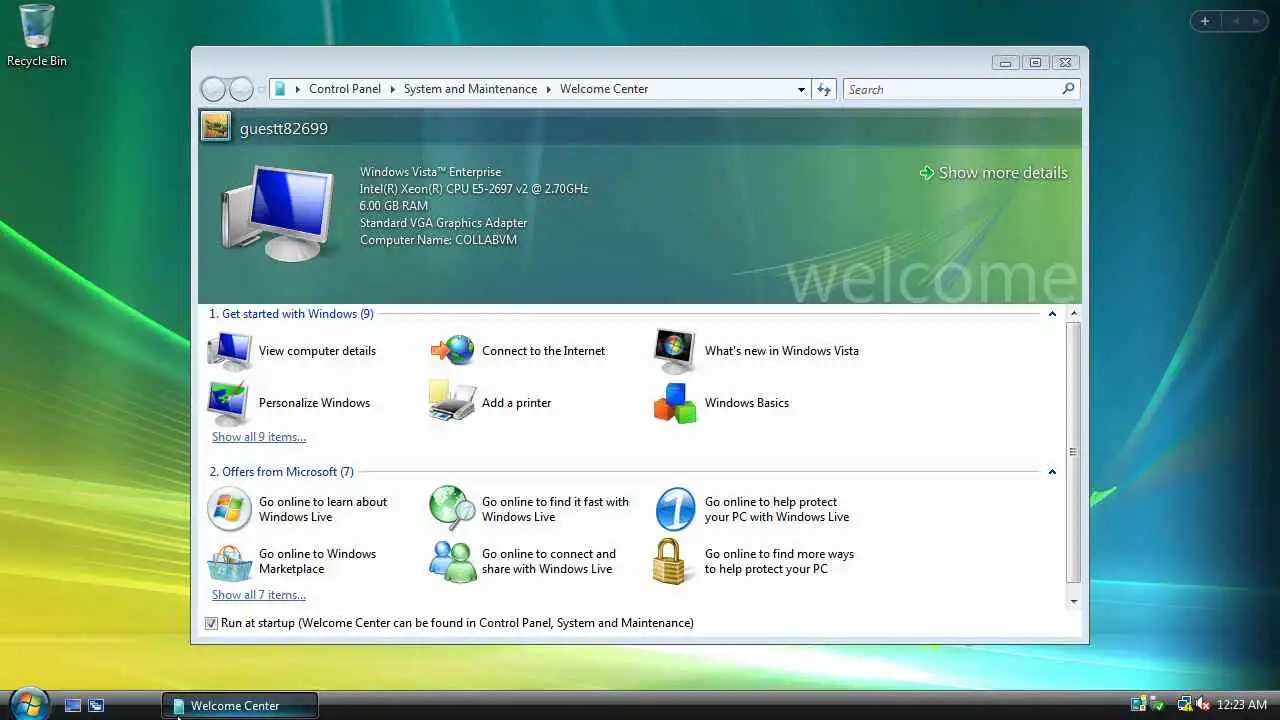
Task: Click the scrollbar down arrow
Action: pyautogui.click(x=1073, y=602)
